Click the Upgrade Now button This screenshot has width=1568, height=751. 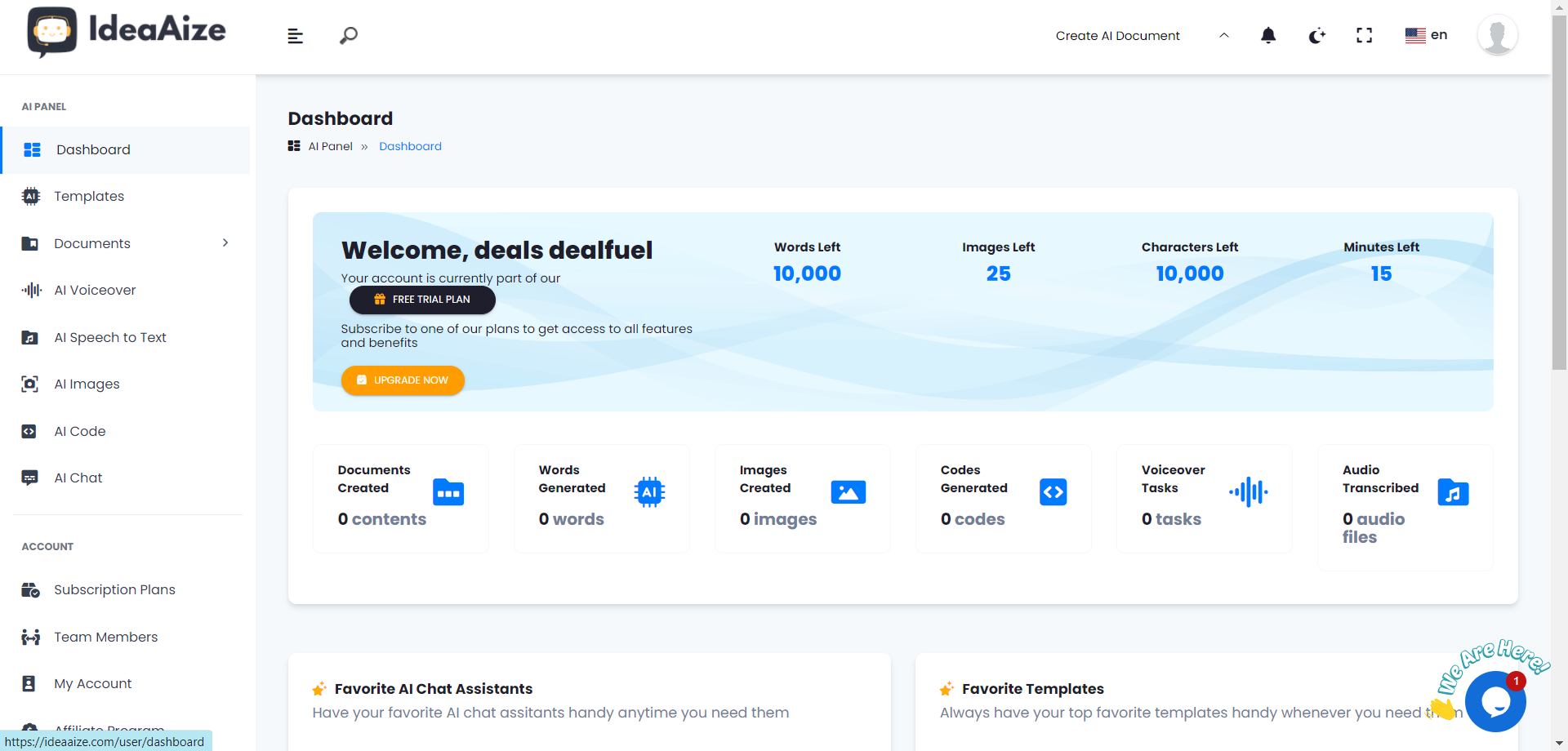coord(402,380)
